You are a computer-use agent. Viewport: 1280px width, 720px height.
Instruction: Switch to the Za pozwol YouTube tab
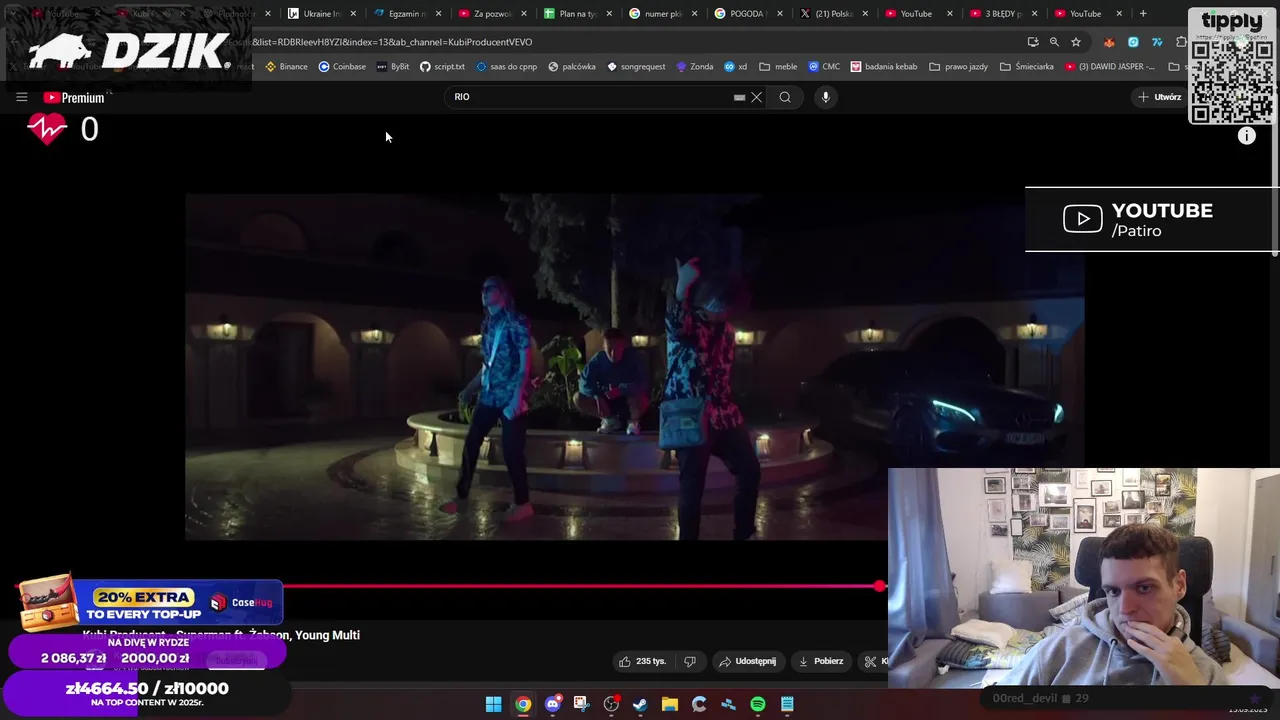(x=494, y=14)
